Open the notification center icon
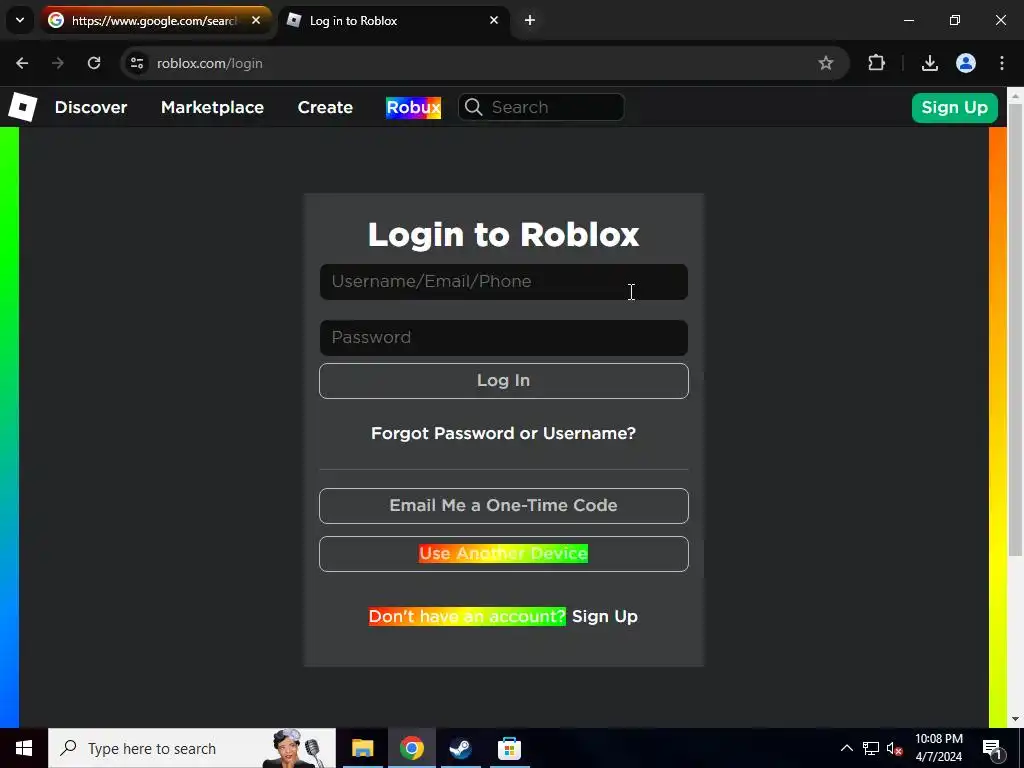Viewport: 1024px width, 768px height. [x=992, y=748]
